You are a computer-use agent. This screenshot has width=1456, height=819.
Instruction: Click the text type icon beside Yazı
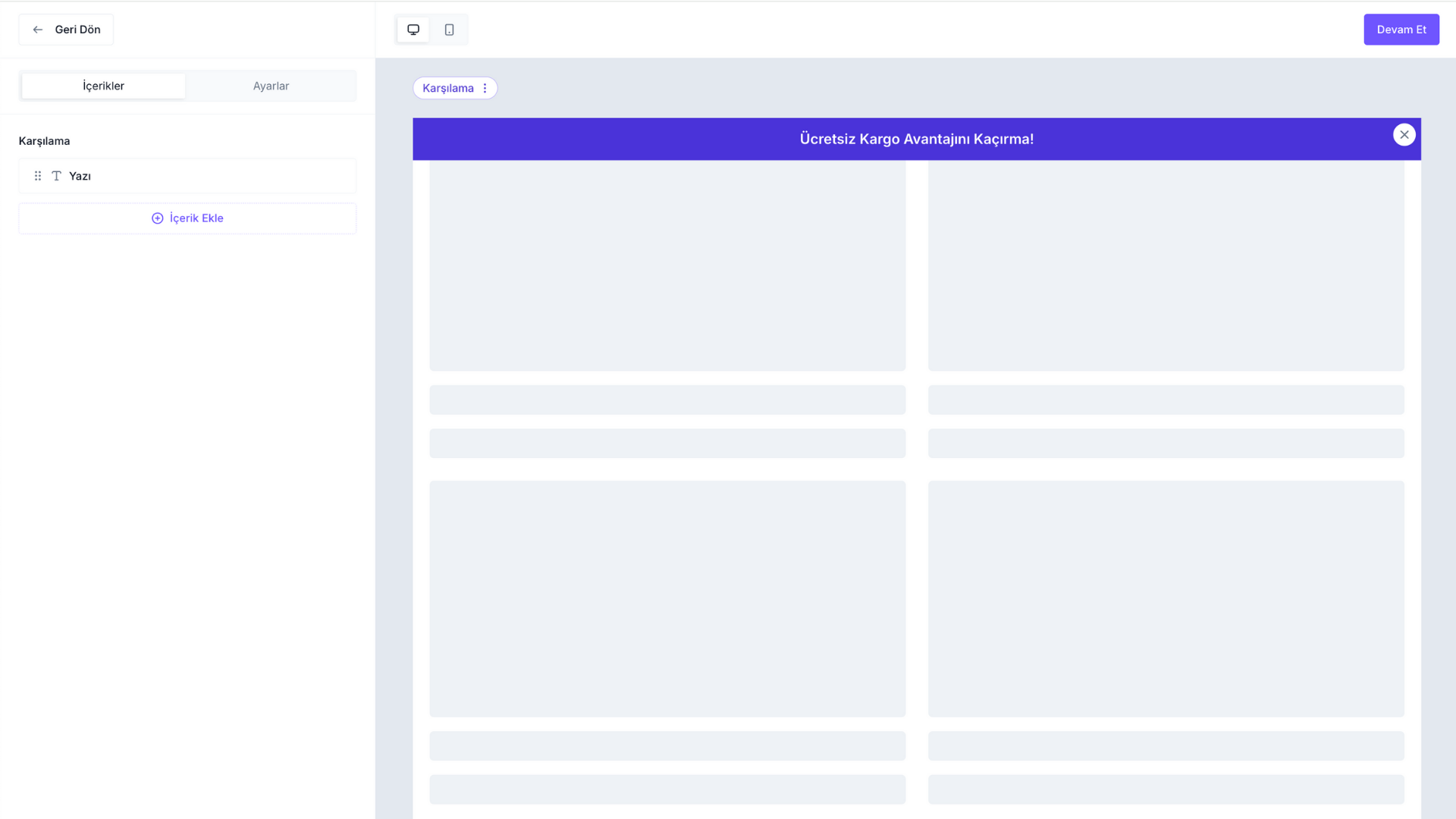56,176
